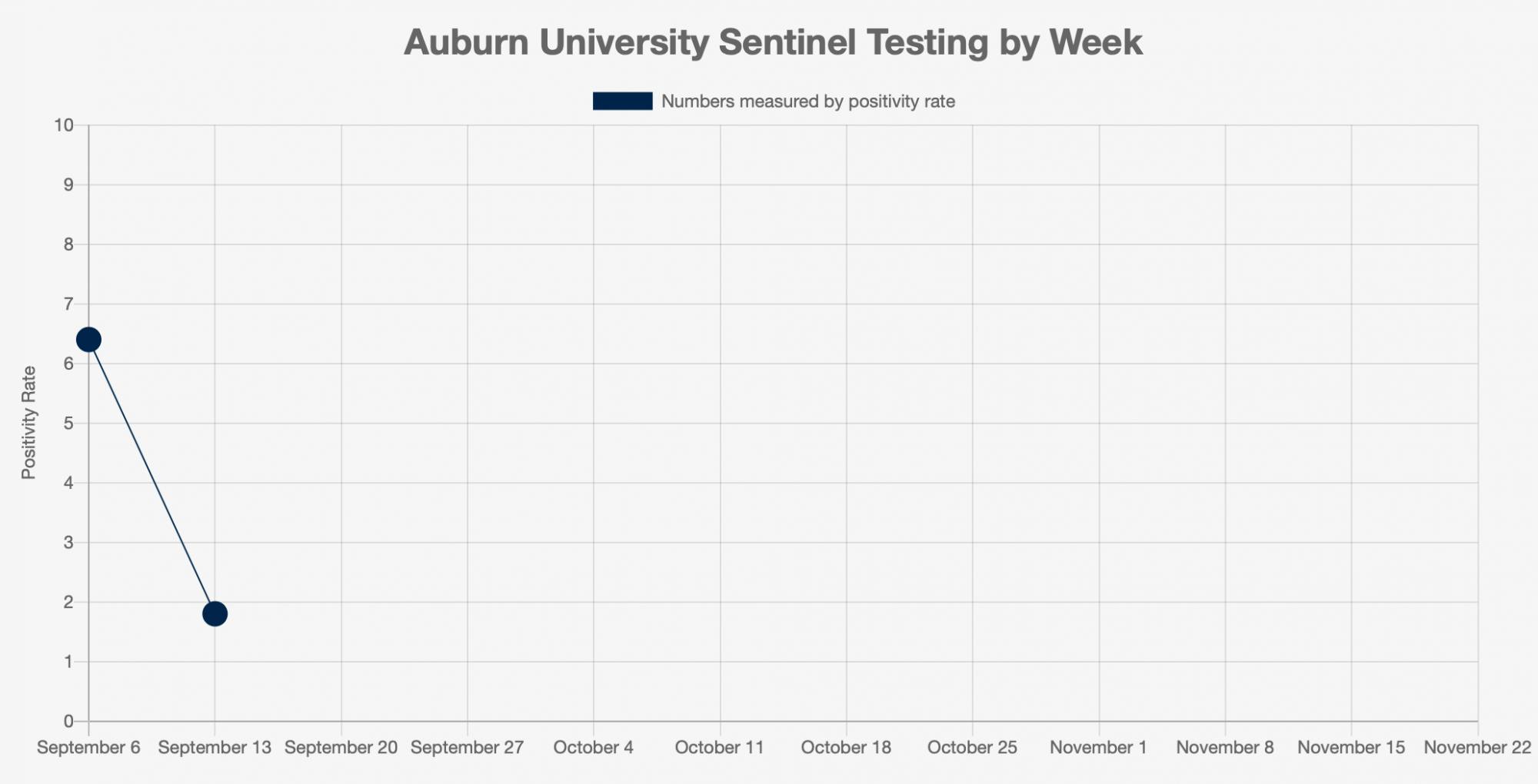Click the line segment between the two points
This screenshot has height=784, width=1538.
151,477
